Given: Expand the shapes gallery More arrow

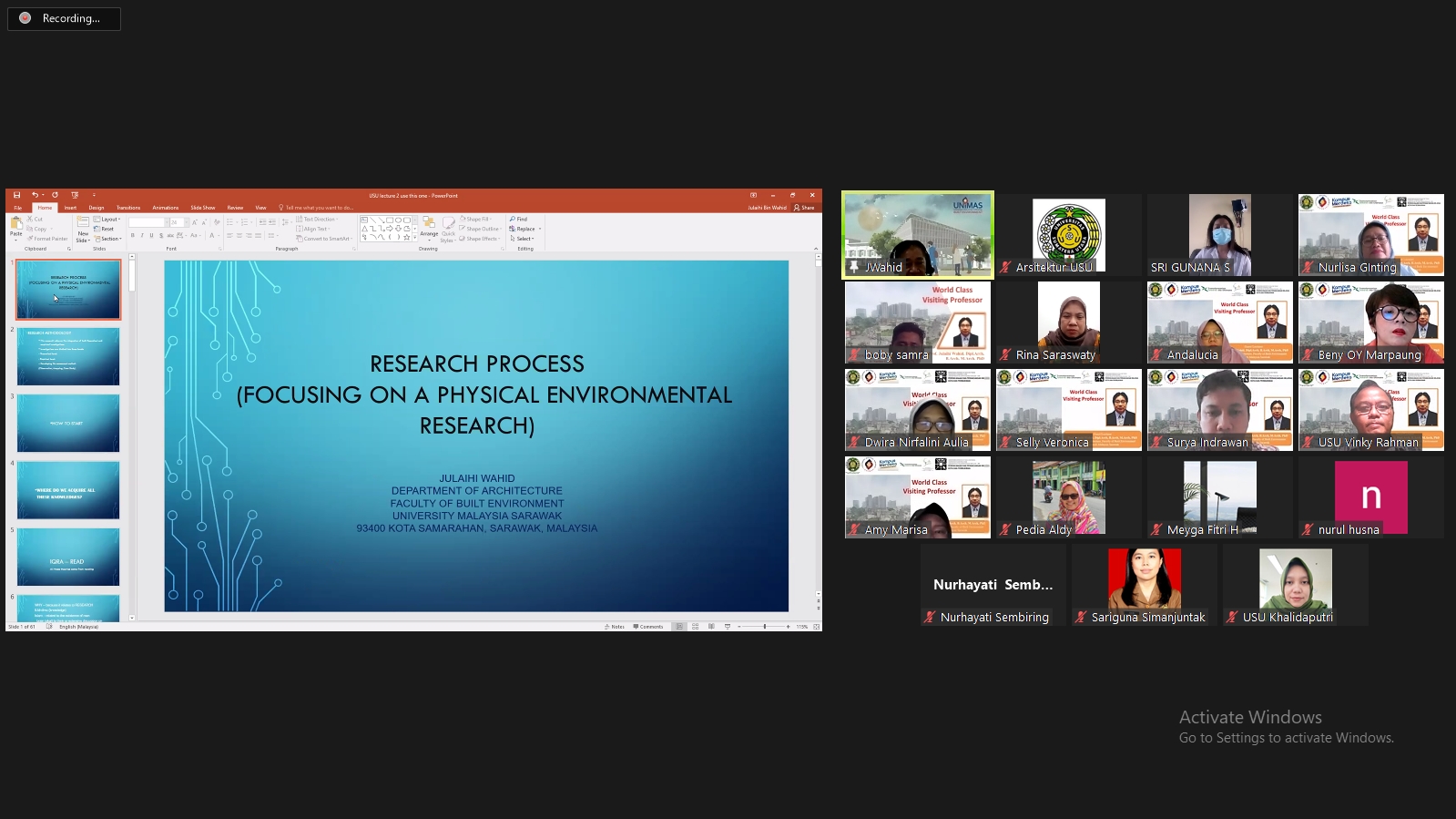Looking at the screenshot, I should click(x=415, y=238).
